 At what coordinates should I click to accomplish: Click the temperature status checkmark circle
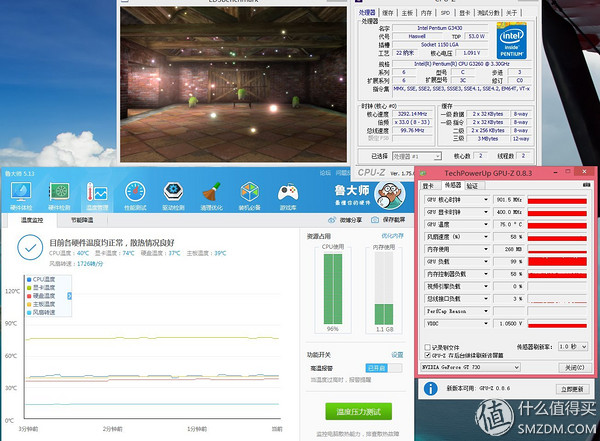click(x=30, y=247)
